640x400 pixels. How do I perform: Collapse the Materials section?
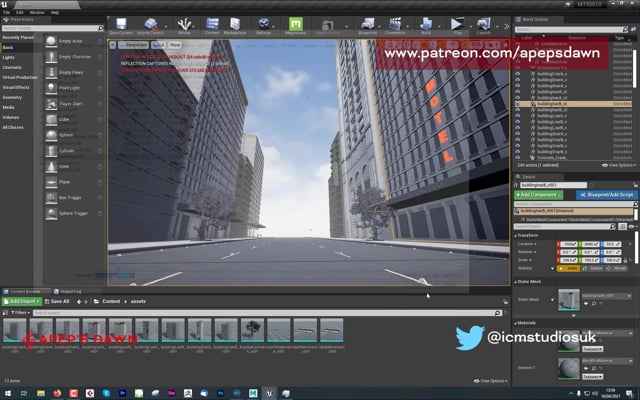[x=516, y=323]
